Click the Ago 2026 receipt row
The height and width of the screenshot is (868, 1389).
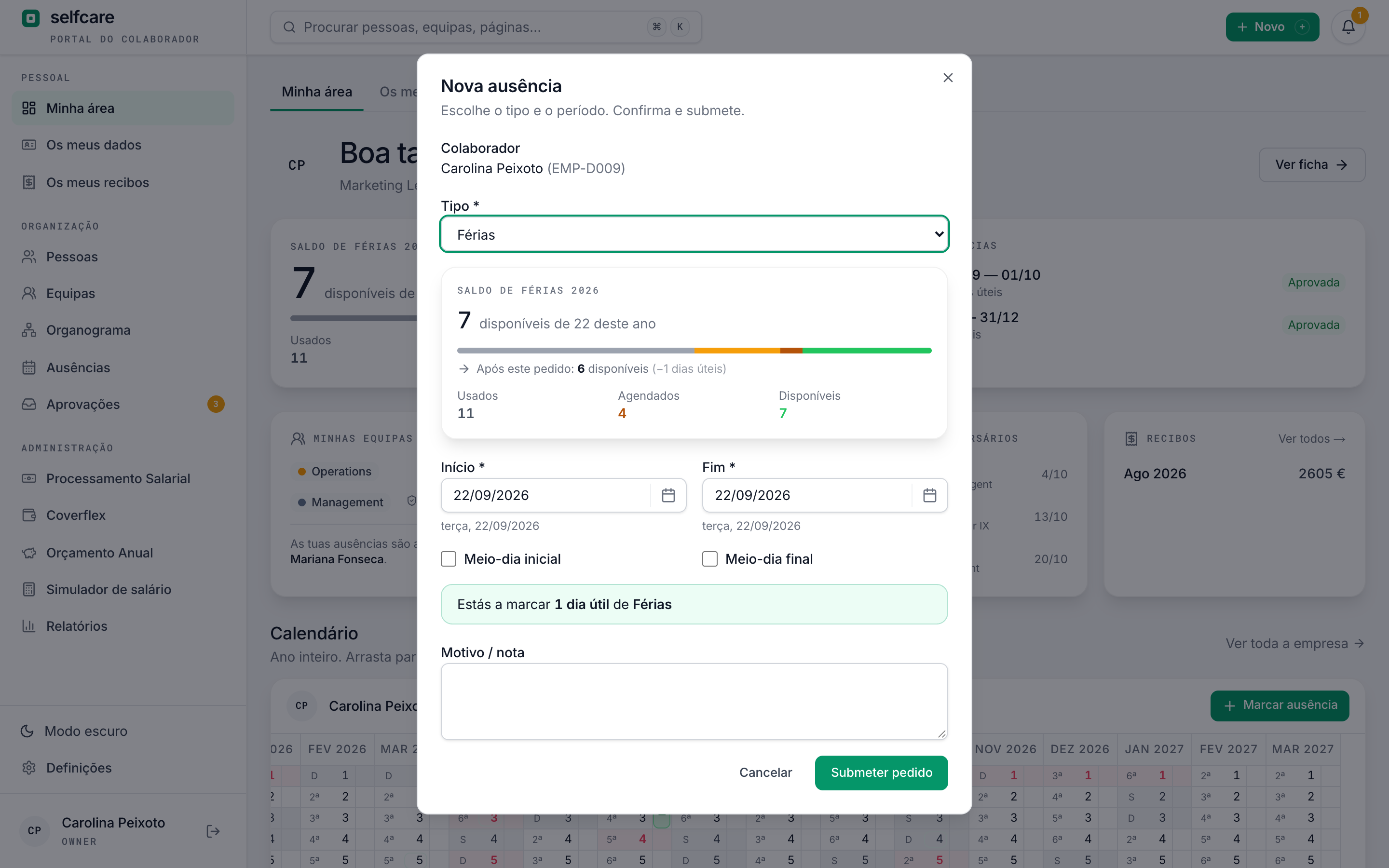(x=1234, y=474)
